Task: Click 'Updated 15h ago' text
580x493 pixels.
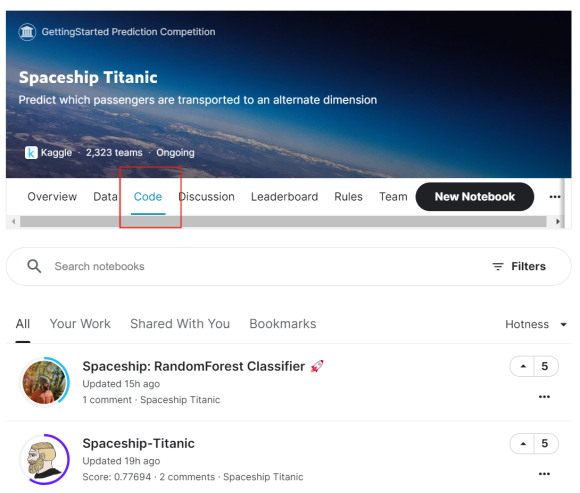Action: (x=121, y=384)
